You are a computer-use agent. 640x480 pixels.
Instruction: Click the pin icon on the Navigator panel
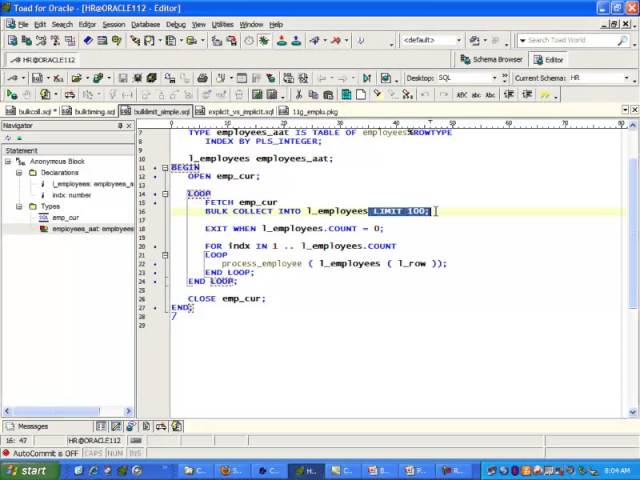(120, 126)
